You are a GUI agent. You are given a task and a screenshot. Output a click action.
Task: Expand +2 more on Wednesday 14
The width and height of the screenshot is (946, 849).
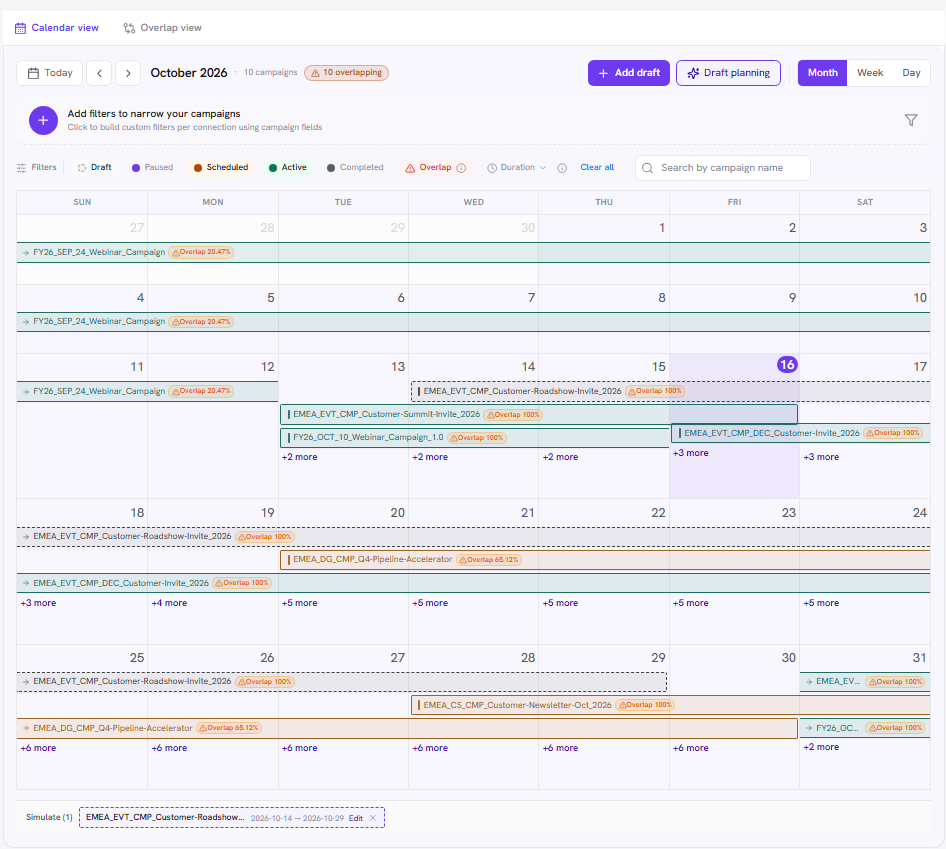click(x=430, y=457)
